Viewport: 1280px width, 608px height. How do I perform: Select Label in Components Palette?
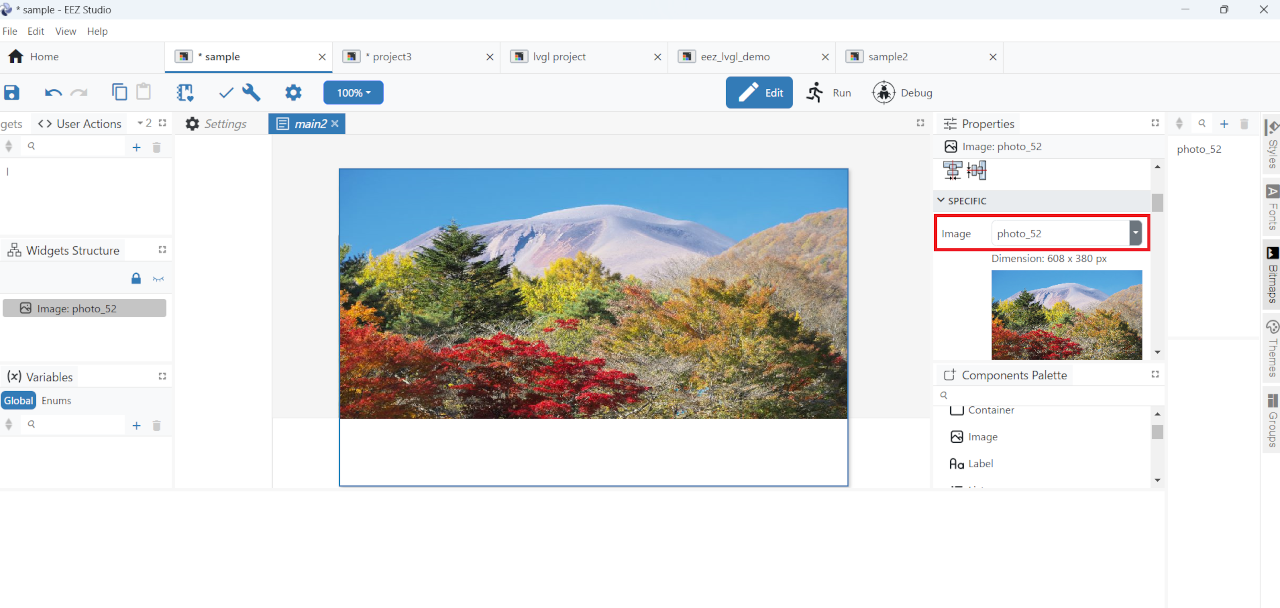pyautogui.click(x=980, y=464)
